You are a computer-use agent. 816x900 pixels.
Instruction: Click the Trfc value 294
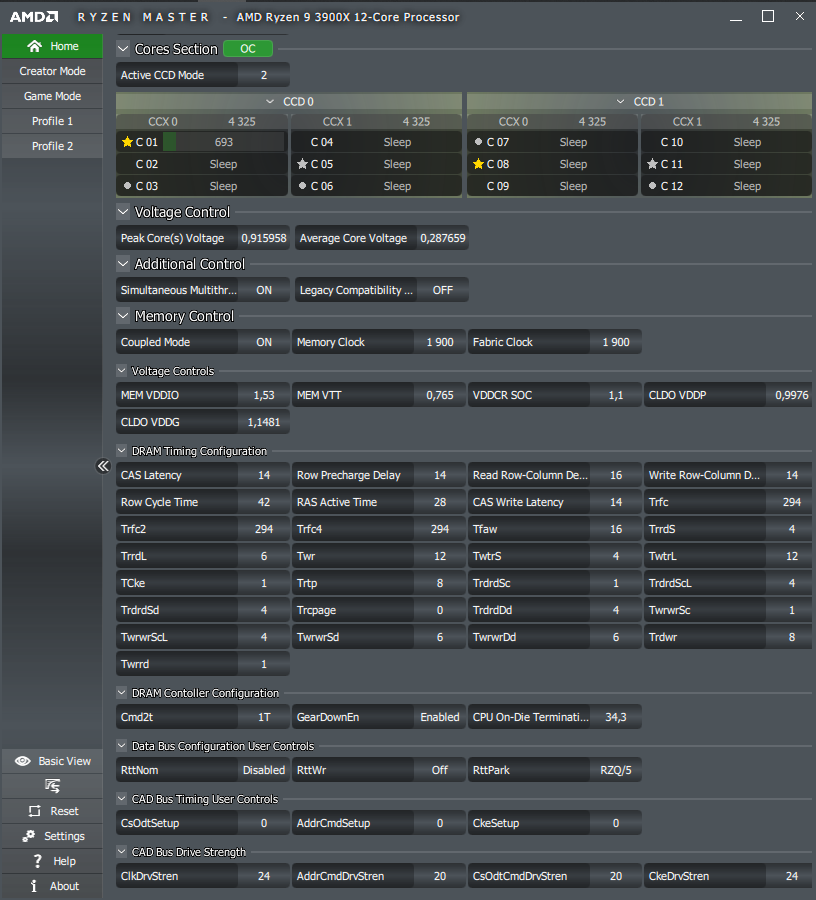(x=791, y=502)
